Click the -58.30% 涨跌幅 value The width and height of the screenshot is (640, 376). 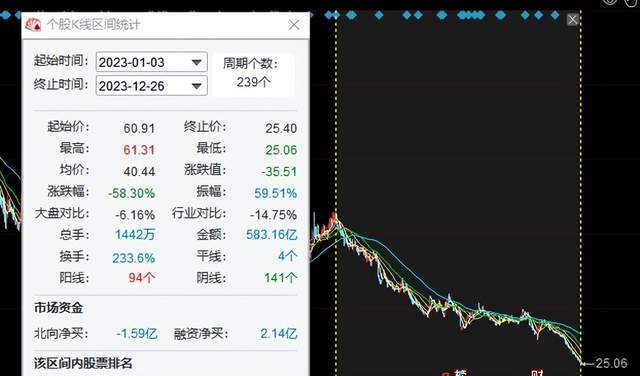pyautogui.click(x=131, y=193)
